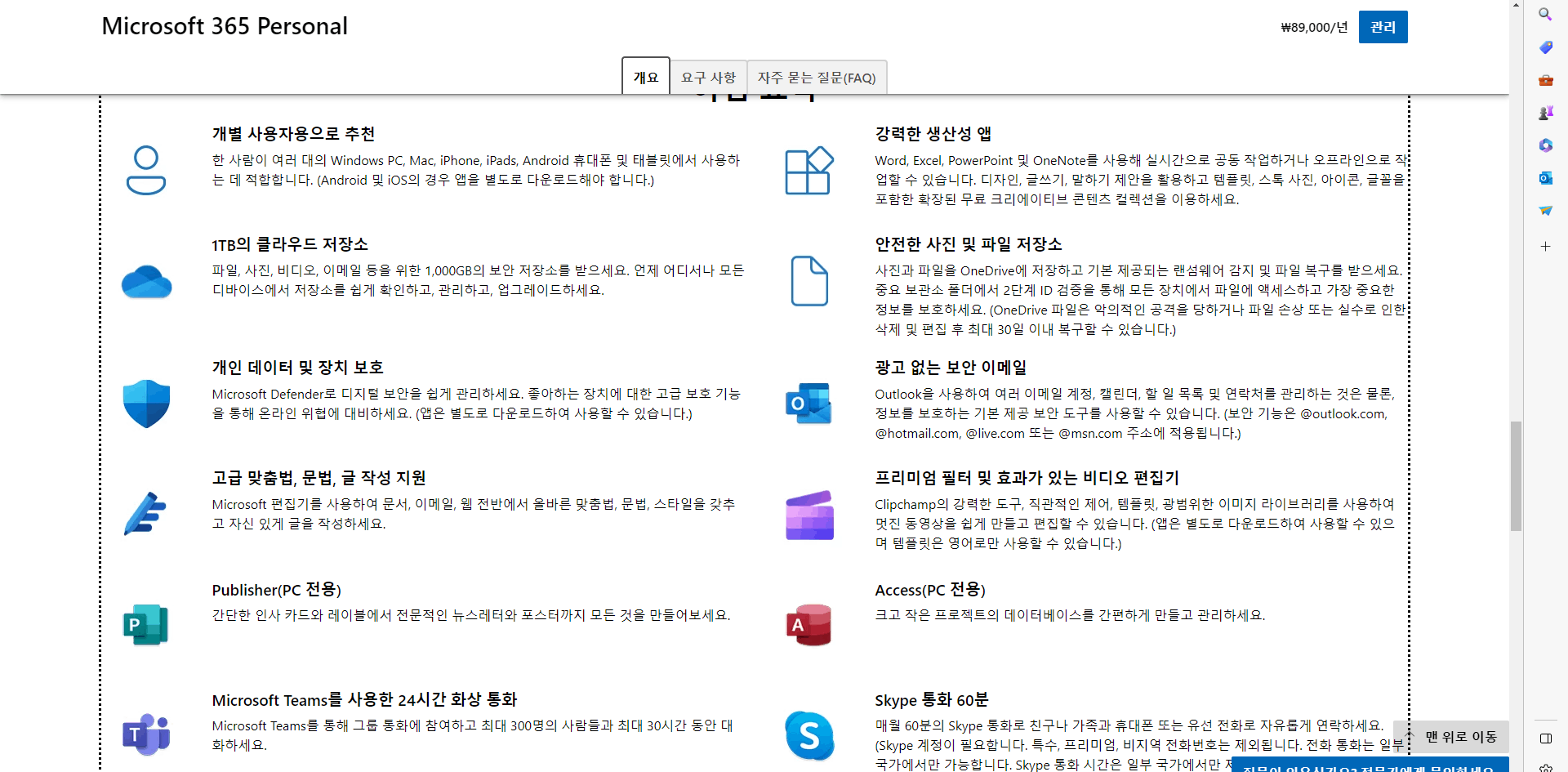The height and width of the screenshot is (772, 1568).
Task: Click the 1TB의 클라우드 저장소 heading
Action: [290, 244]
